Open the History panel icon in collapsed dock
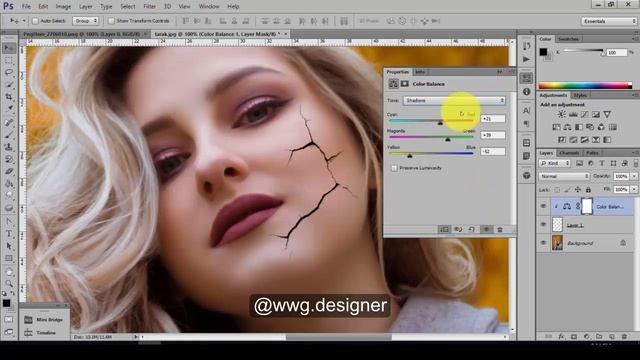This screenshot has width=640, height=360. point(527,46)
